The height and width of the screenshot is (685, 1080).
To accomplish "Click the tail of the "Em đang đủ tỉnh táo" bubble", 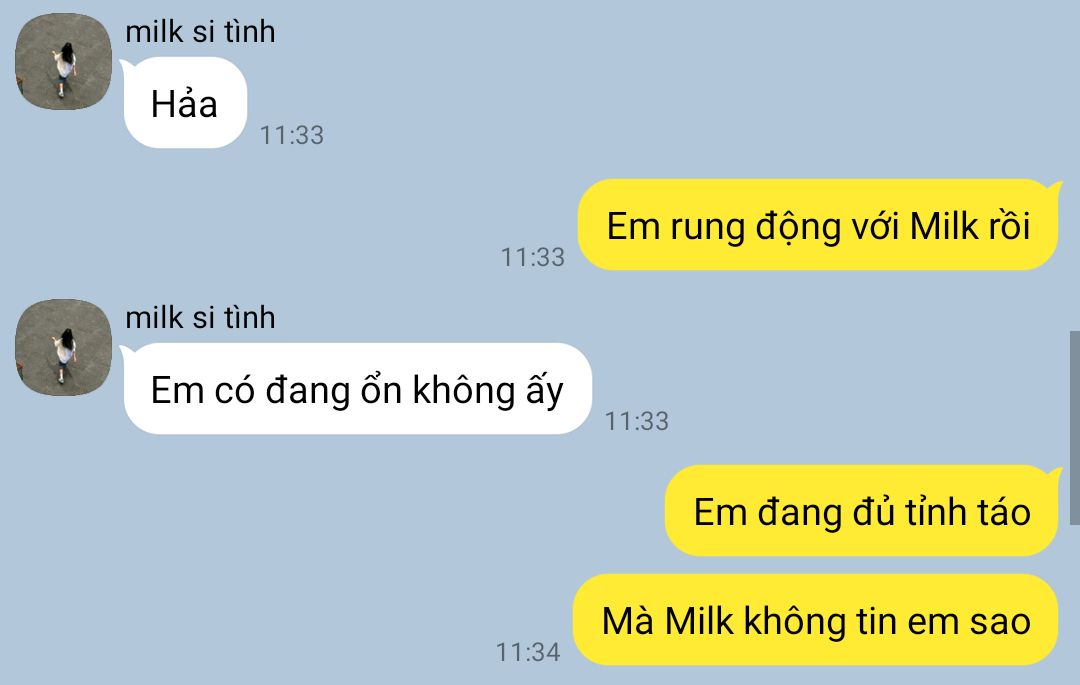I will [x=1054, y=475].
